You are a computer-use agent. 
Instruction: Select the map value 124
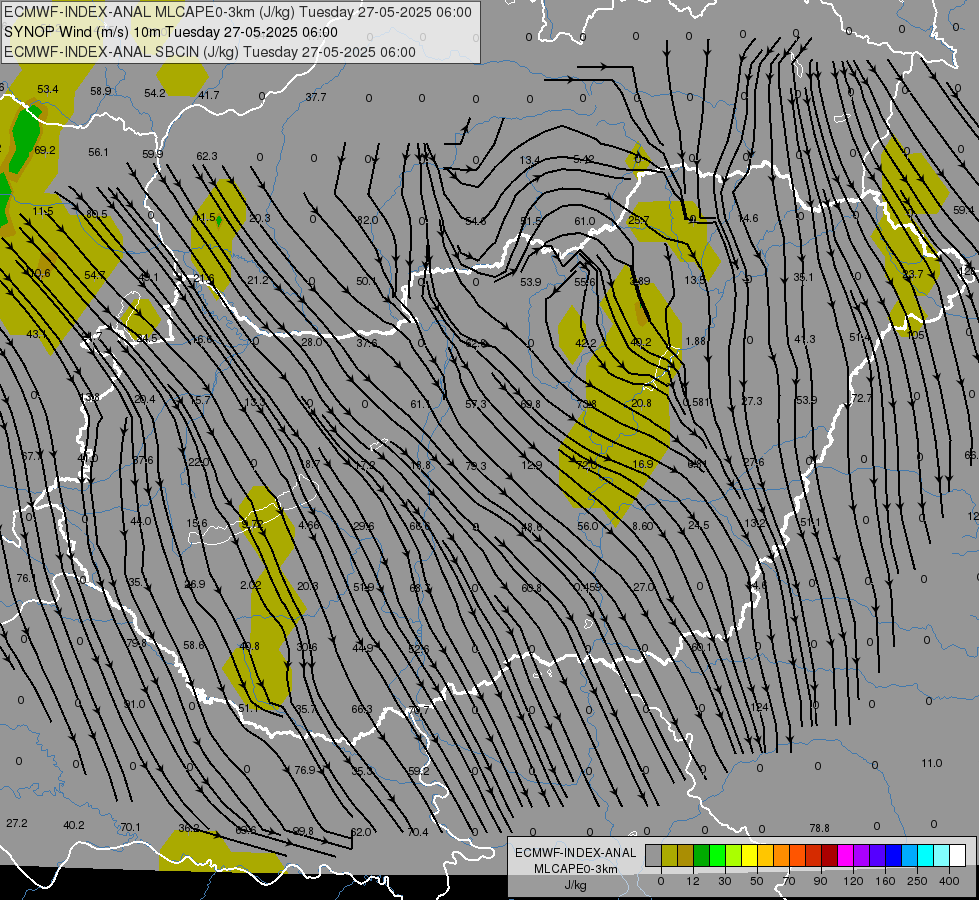click(760, 707)
